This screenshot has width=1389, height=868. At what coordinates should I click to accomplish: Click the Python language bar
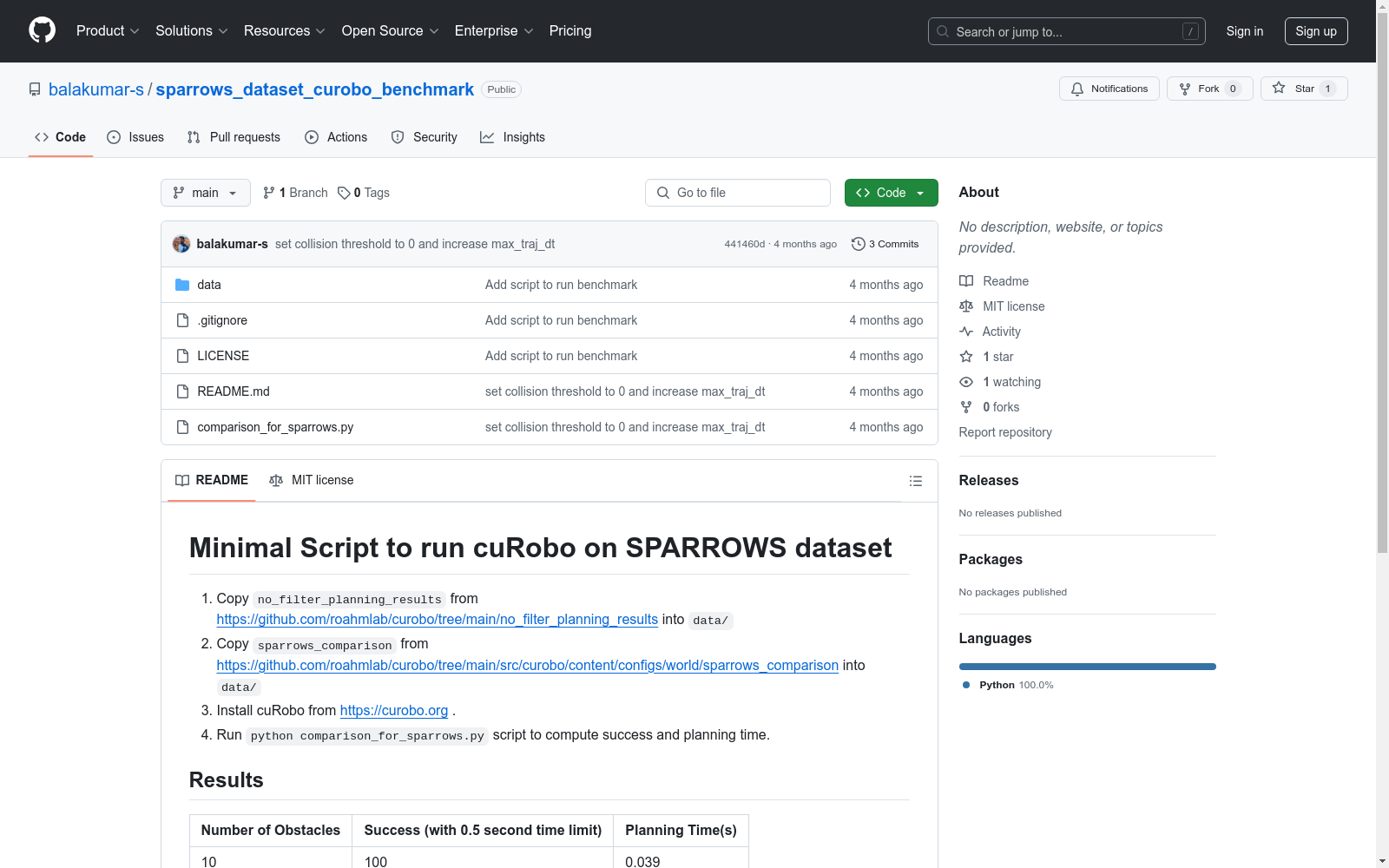1088,667
